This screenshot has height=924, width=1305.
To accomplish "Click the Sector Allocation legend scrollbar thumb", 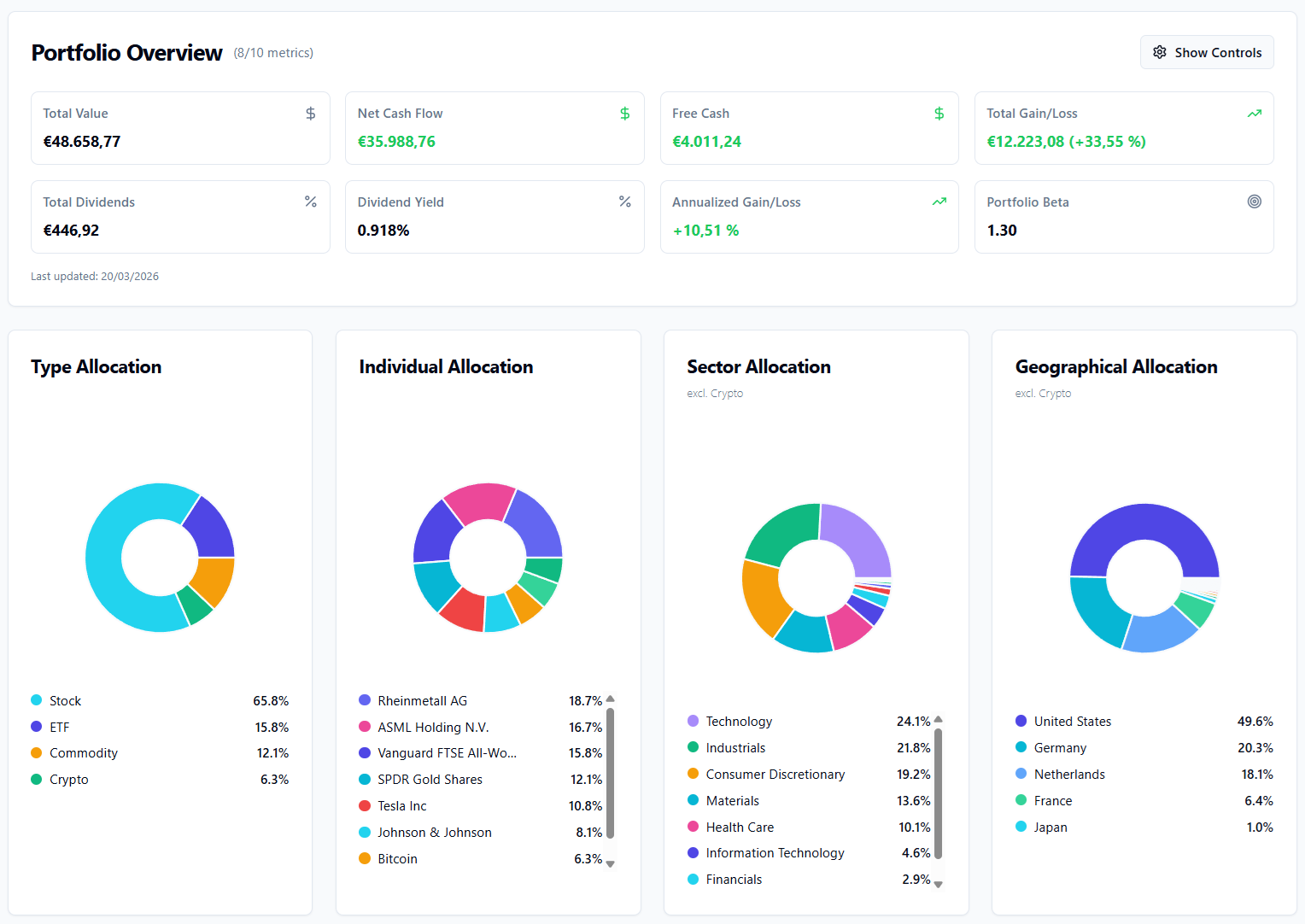I will [x=938, y=793].
